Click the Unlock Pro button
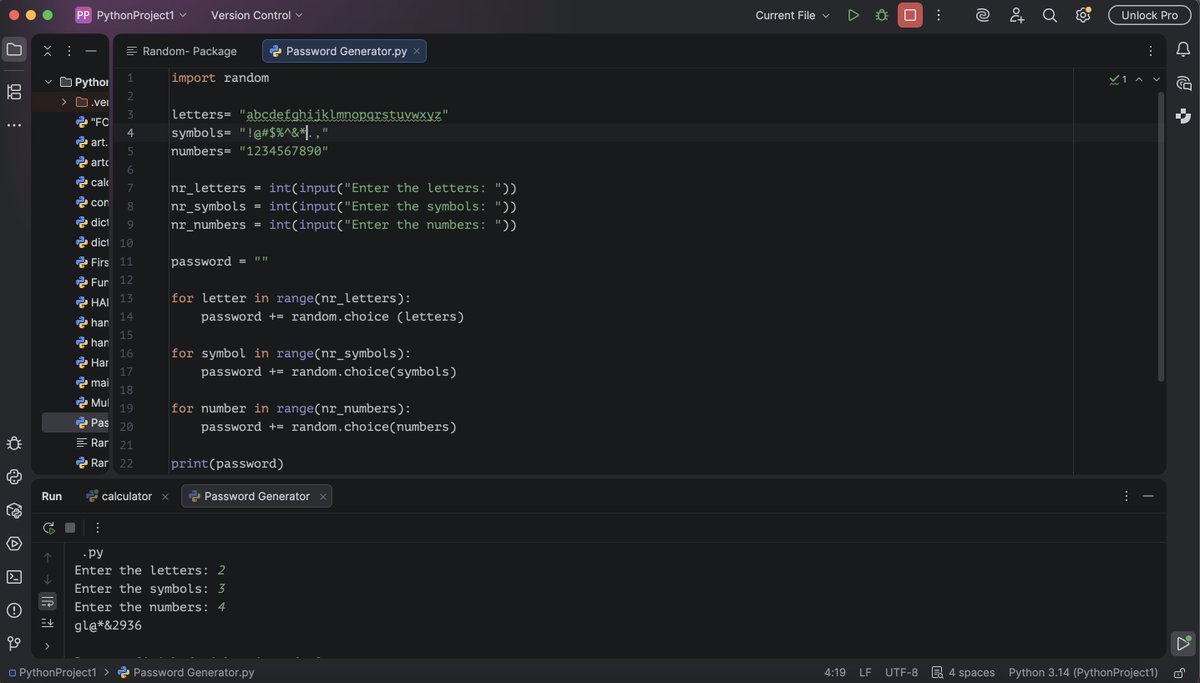The width and height of the screenshot is (1200, 683). pyautogui.click(x=1150, y=15)
